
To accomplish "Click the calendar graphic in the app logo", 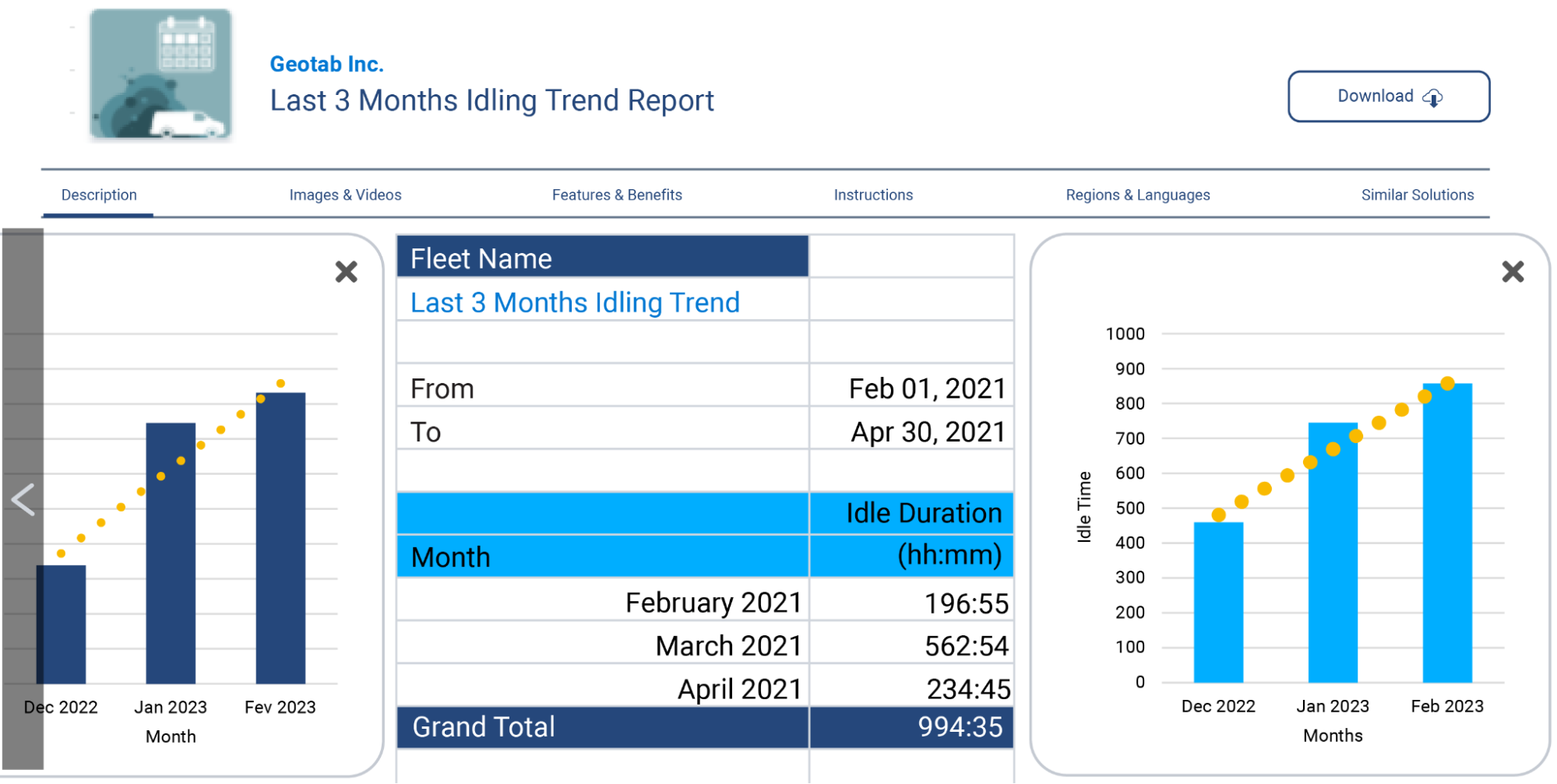I will [187, 45].
